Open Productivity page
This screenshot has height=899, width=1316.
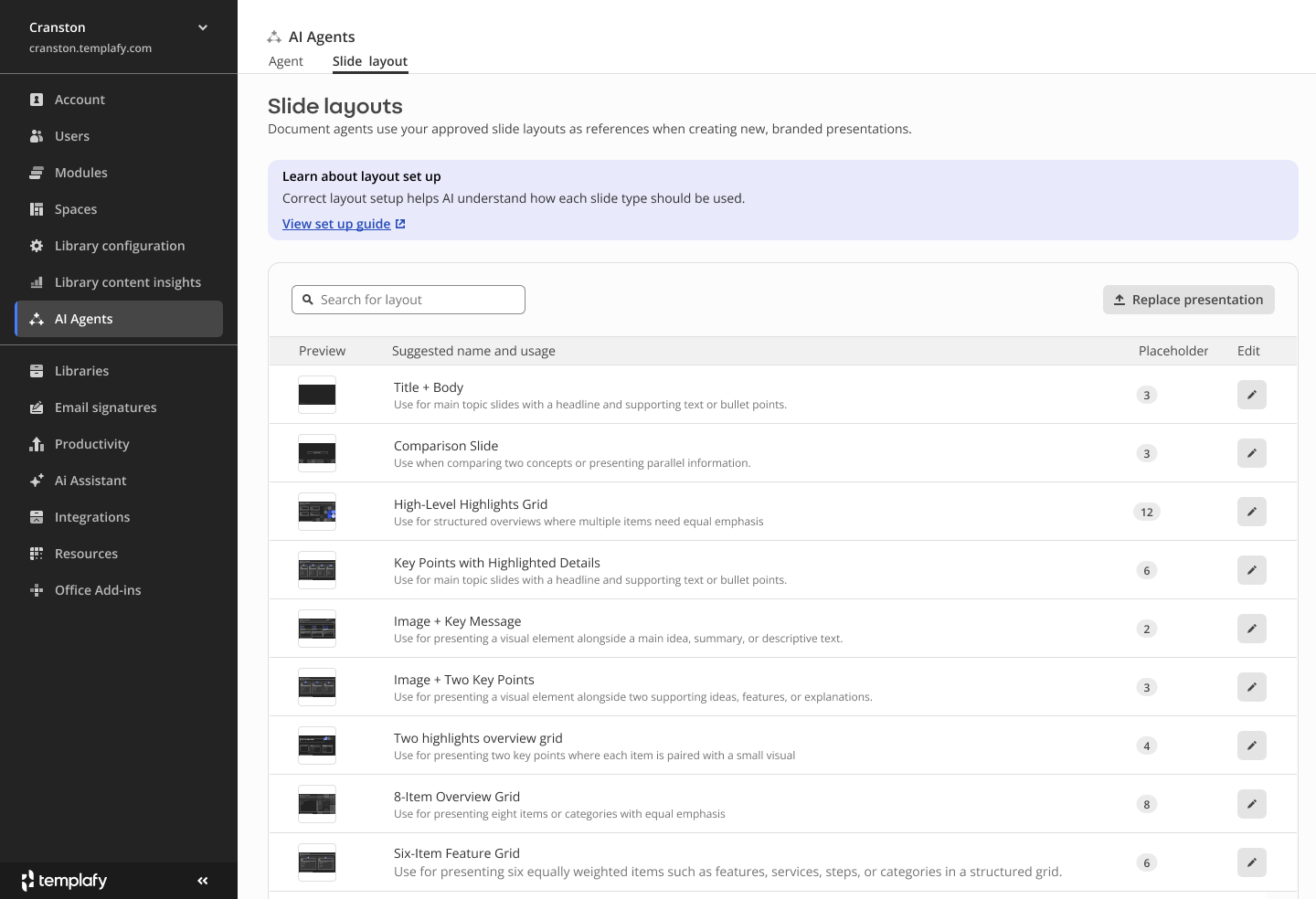(119, 444)
